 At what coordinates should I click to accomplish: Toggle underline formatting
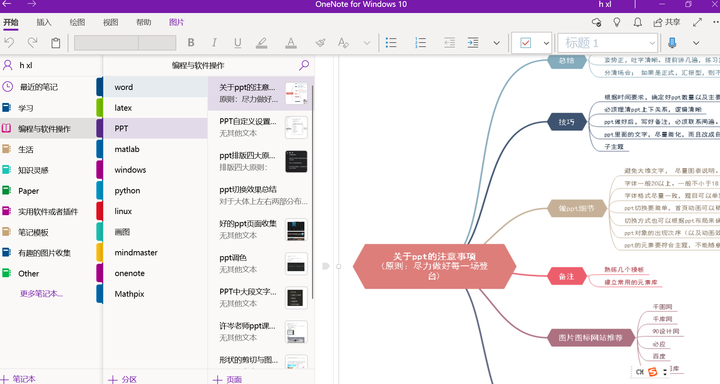[237, 43]
